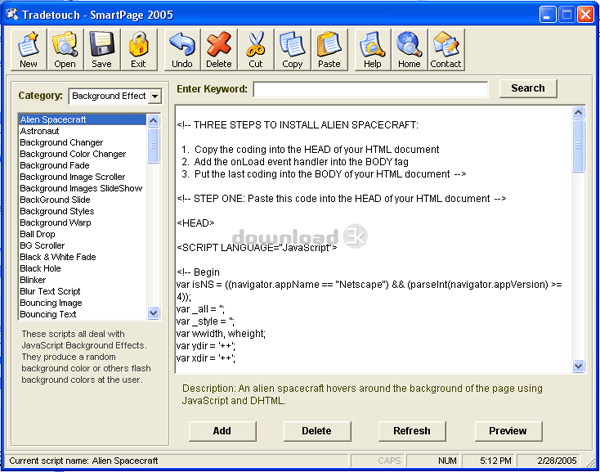600x472 pixels.
Task: Click code pane scroll down arrow
Action: 578,366
